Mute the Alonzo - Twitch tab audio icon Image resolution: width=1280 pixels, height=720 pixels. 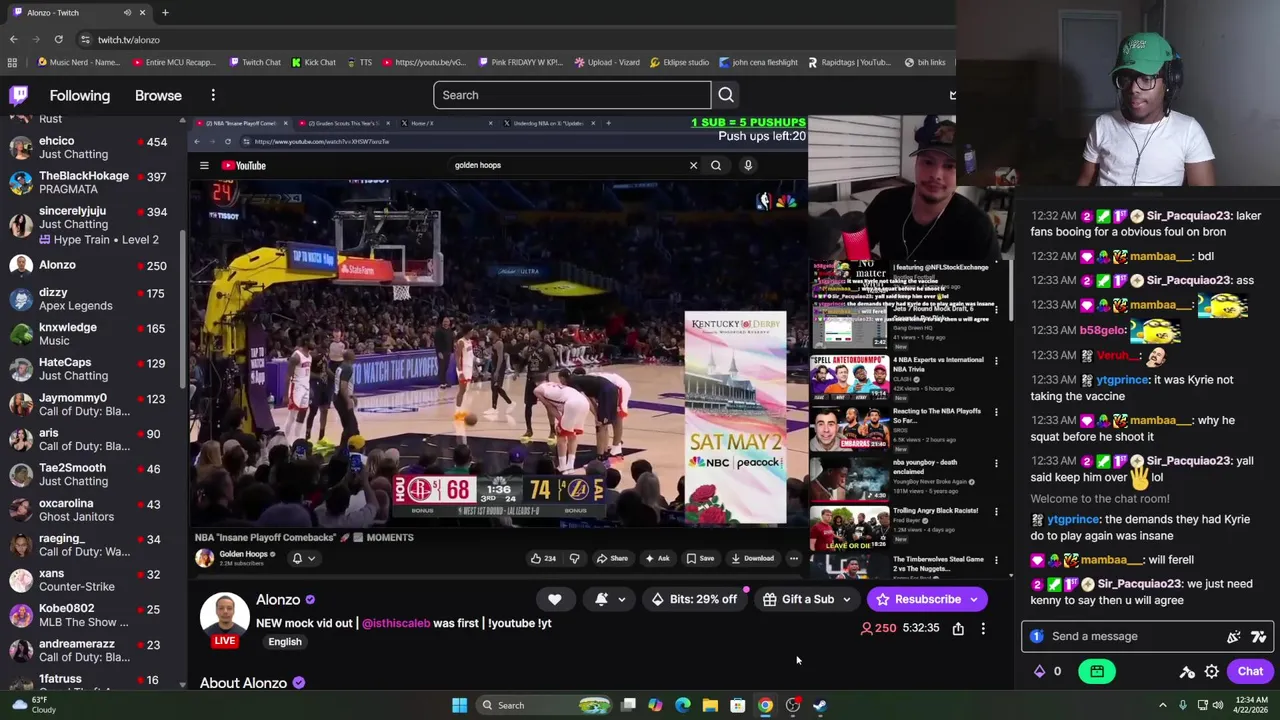[127, 12]
